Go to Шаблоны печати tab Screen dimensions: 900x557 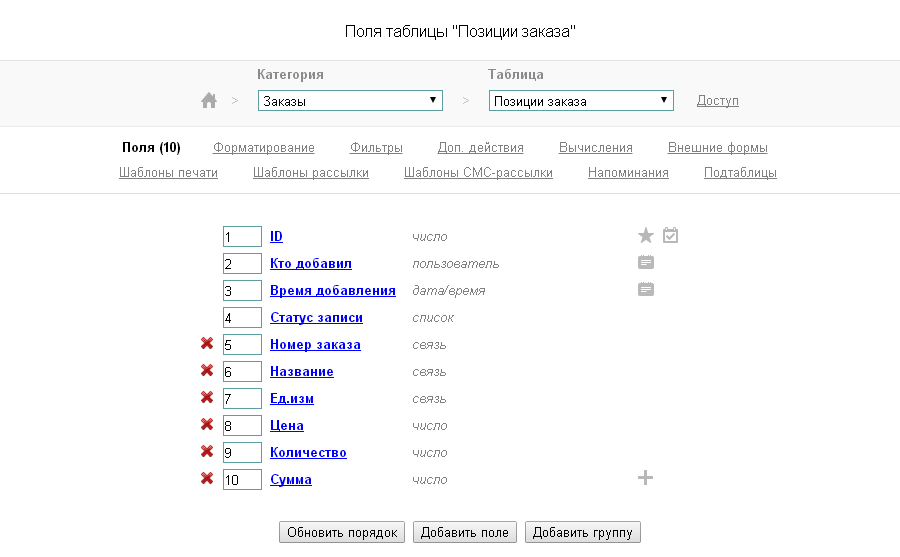pyautogui.click(x=168, y=173)
